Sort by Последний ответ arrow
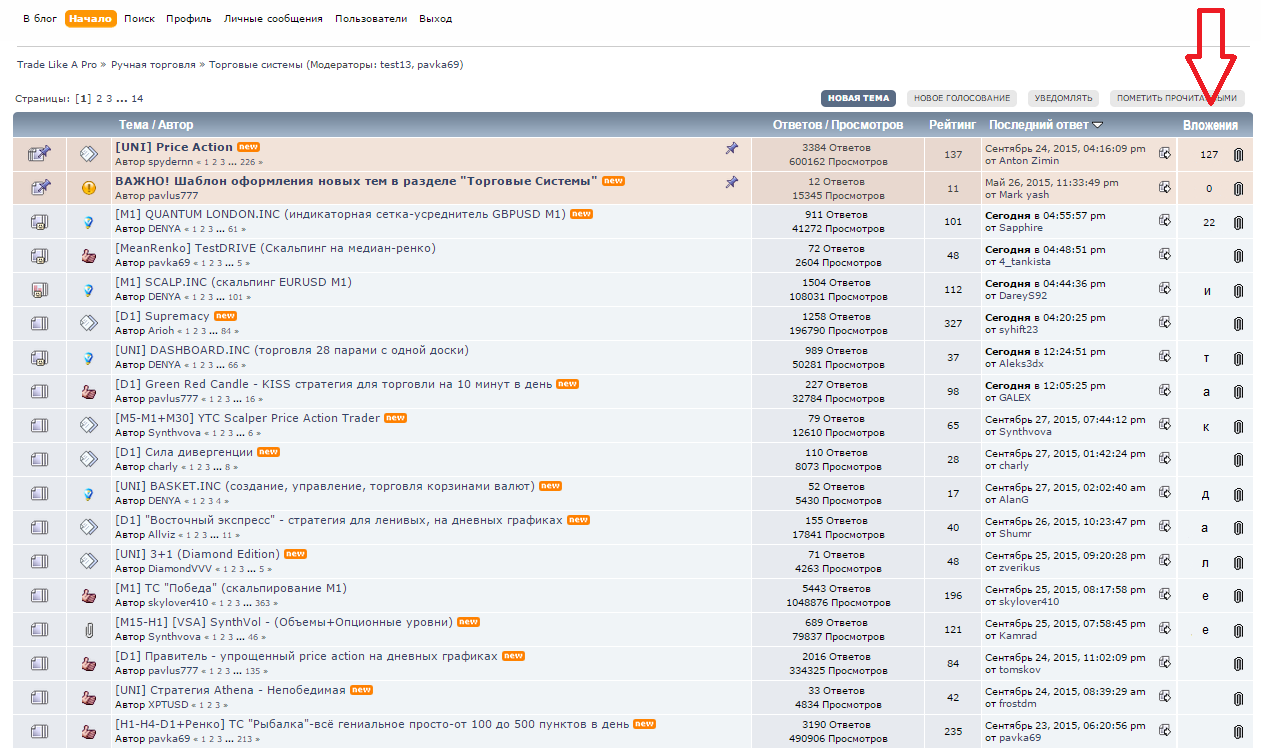This screenshot has height=749, width=1261. coord(1098,125)
